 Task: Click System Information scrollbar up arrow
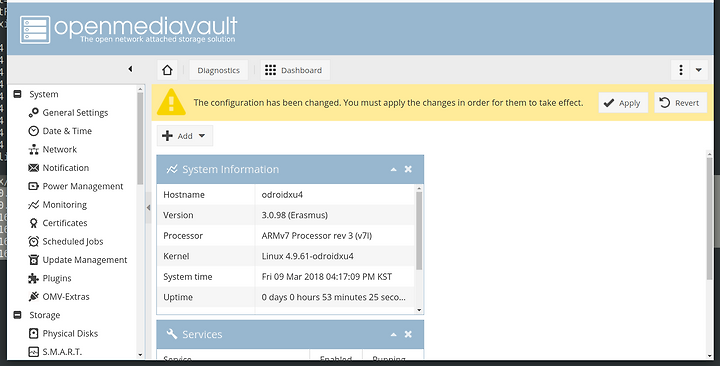click(419, 188)
